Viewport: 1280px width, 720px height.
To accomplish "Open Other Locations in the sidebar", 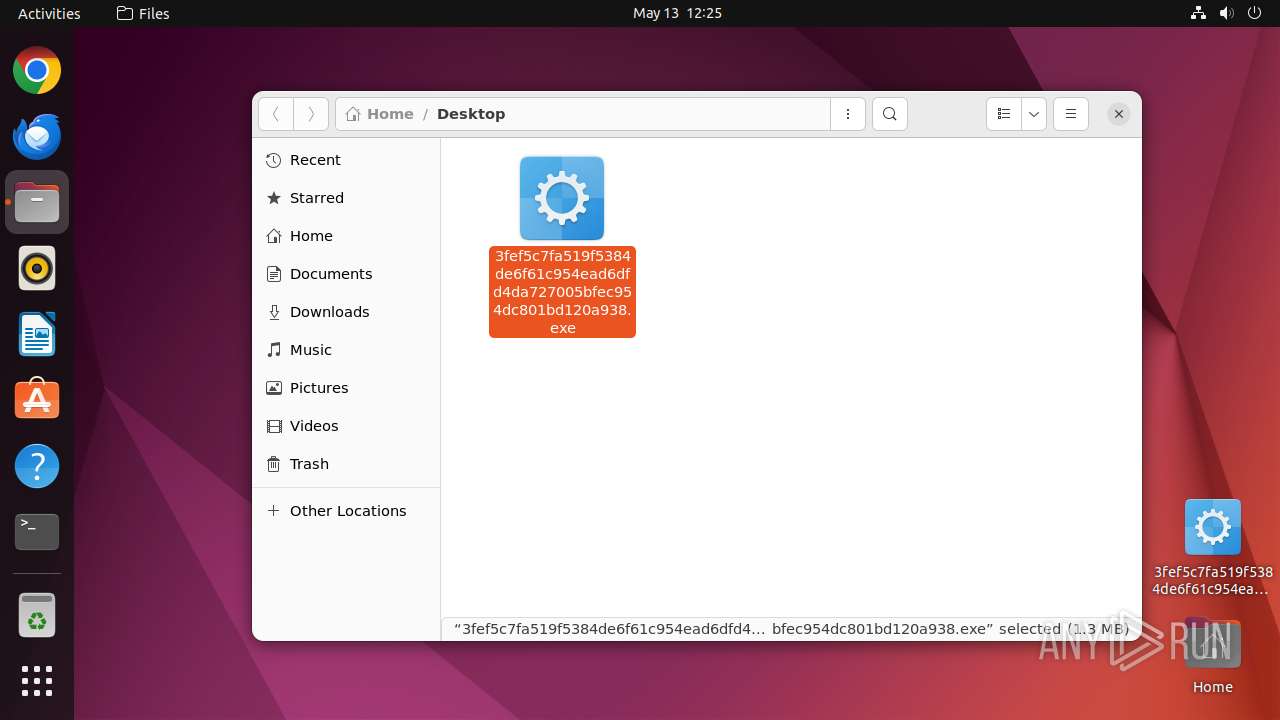I will 346,511.
